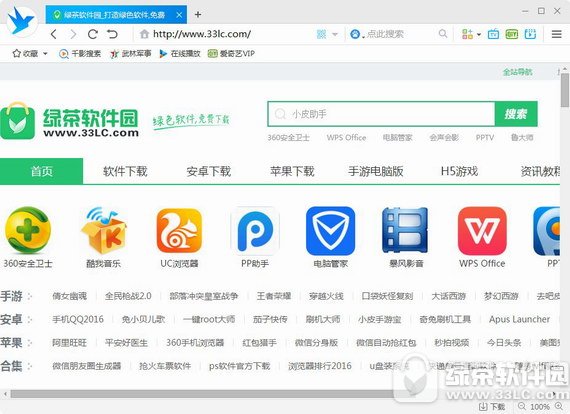Click the magnifier in browser search box
The image size is (570, 414).
[x=443, y=34]
